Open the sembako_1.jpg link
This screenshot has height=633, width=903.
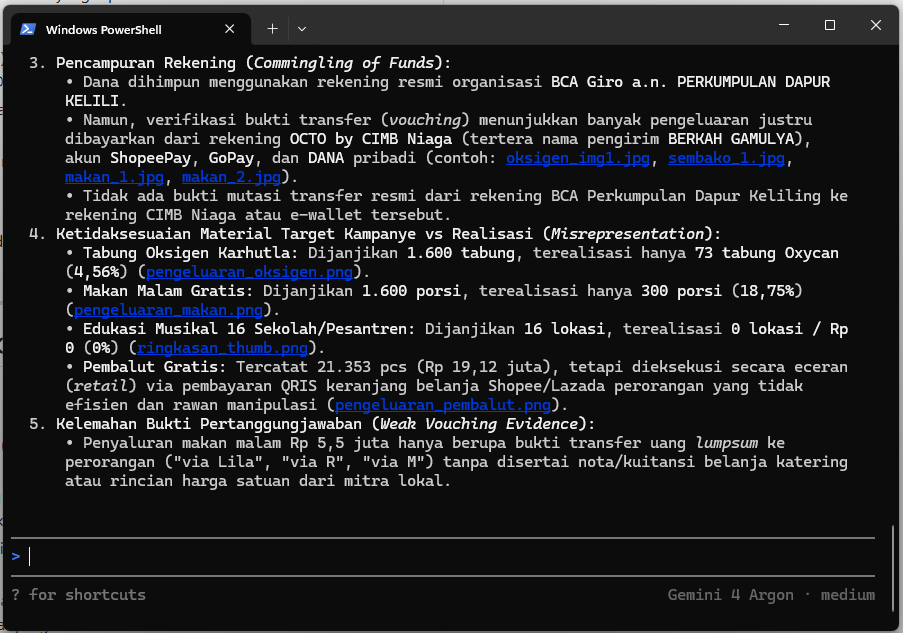[726, 158]
